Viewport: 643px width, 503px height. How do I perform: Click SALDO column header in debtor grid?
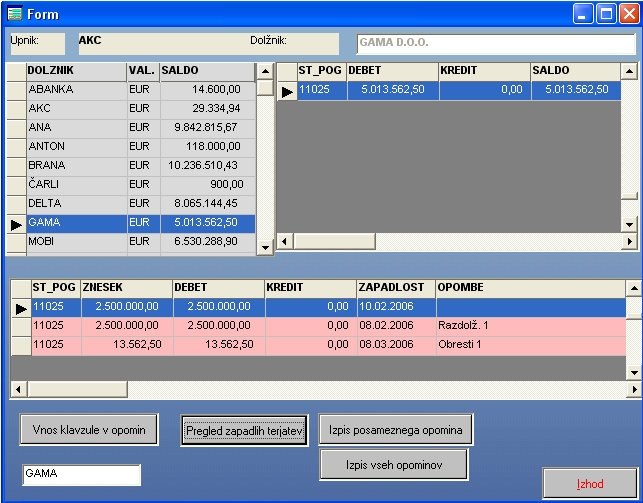[x=207, y=71]
